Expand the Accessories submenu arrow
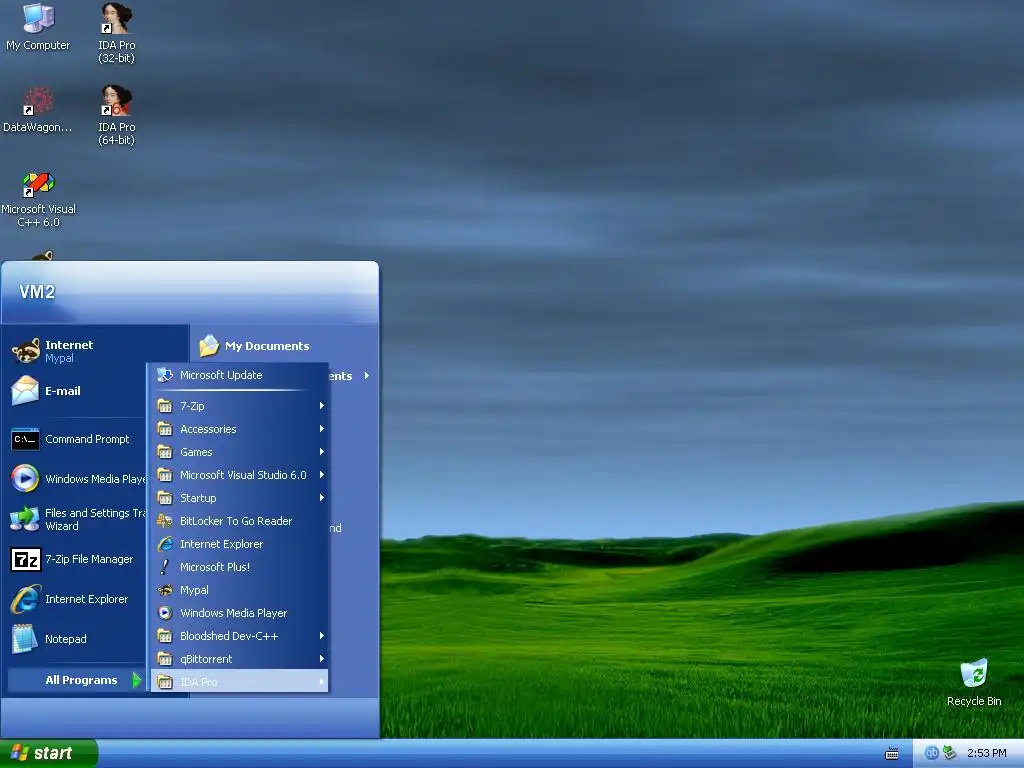Screen dimensions: 1024x768 (x=322, y=428)
